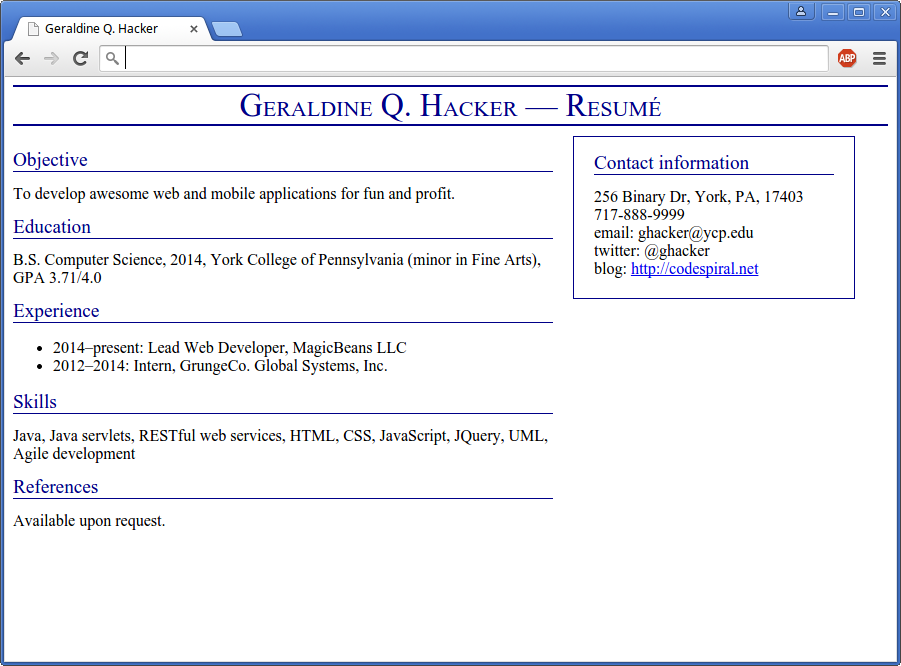Viewport: 901px width, 666px height.
Task: Follow the http://codespiral.net blog link
Action: pos(694,269)
